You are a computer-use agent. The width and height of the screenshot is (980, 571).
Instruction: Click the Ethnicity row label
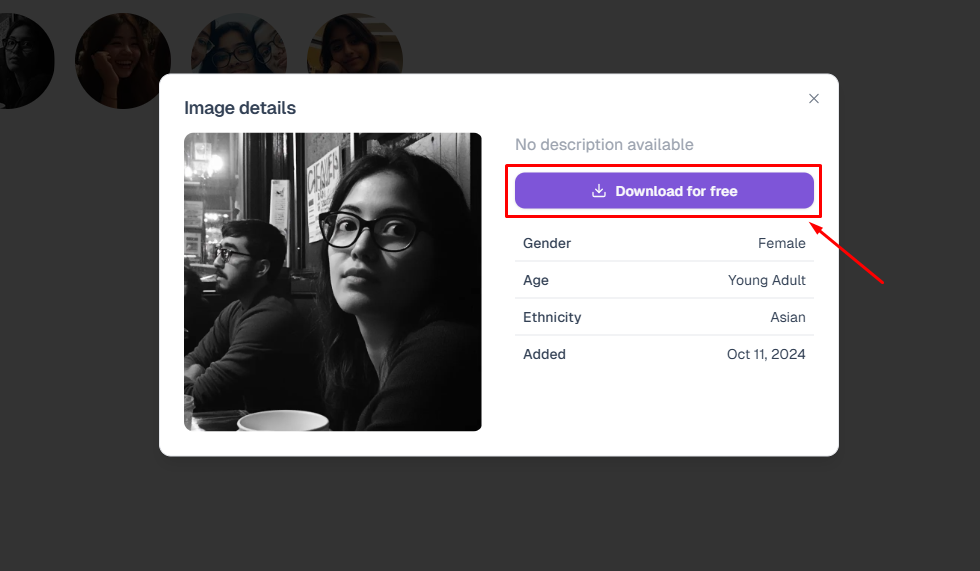click(552, 317)
